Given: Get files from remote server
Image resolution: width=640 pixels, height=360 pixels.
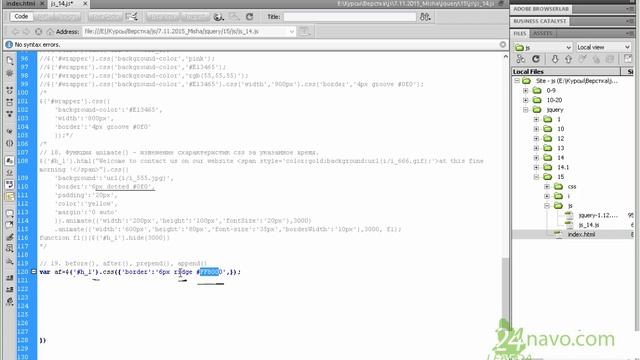Looking at the screenshot, I should click(554, 60).
